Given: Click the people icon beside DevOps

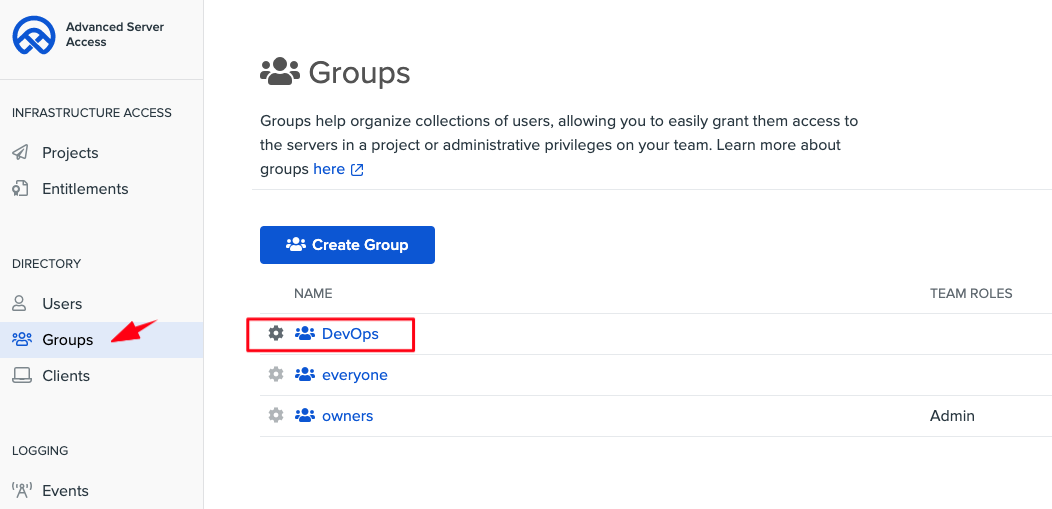Looking at the screenshot, I should [305, 334].
